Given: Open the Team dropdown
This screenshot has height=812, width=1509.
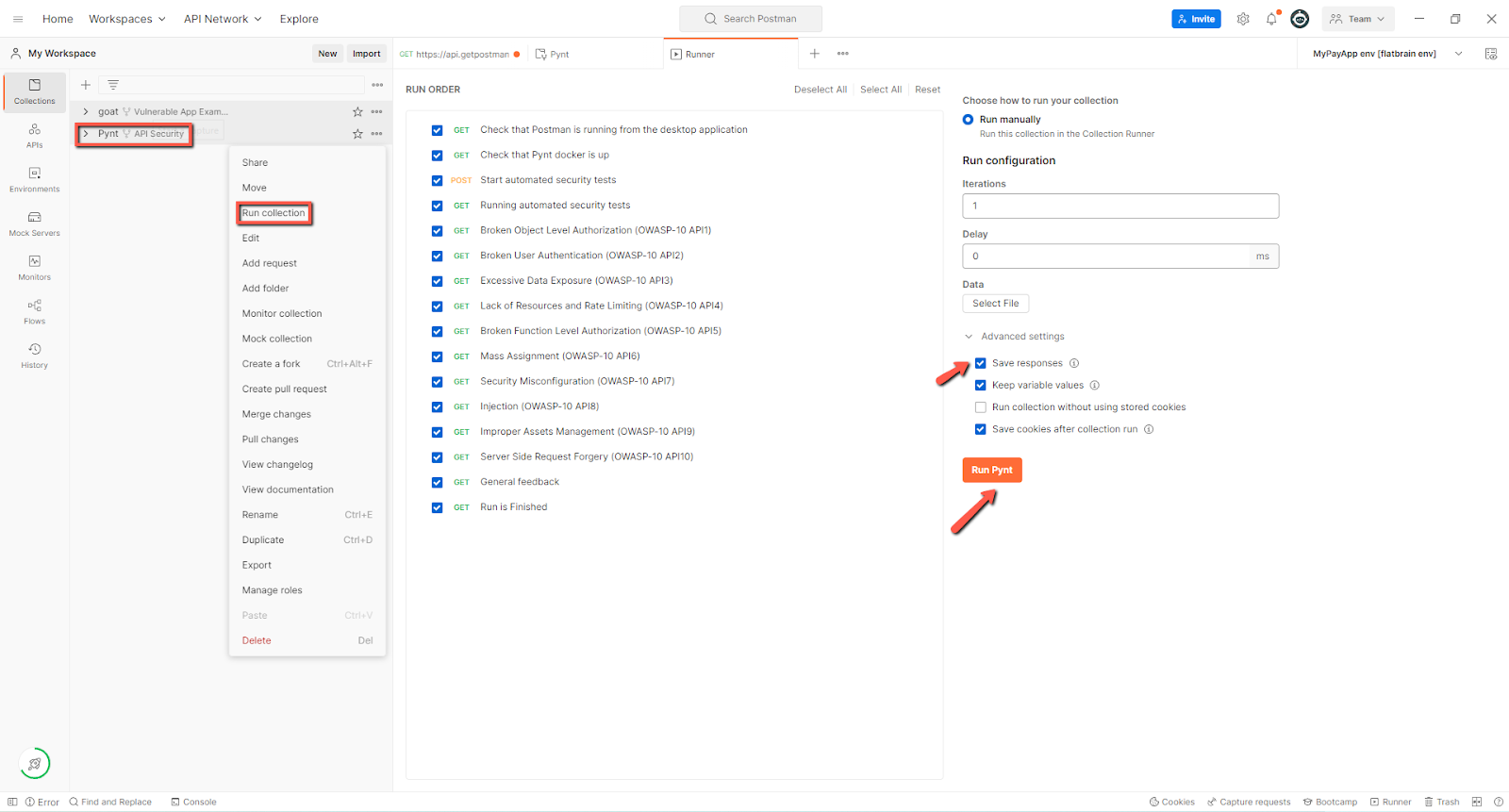Looking at the screenshot, I should click(x=1358, y=19).
